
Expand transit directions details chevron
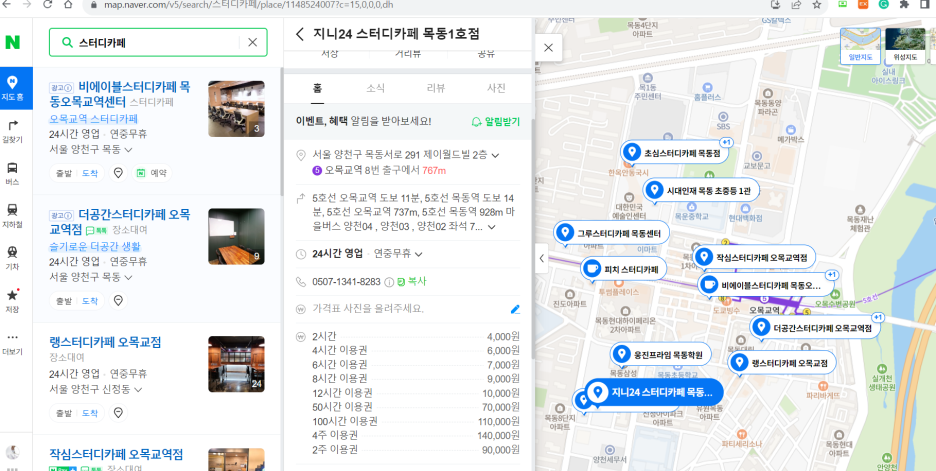492,227
